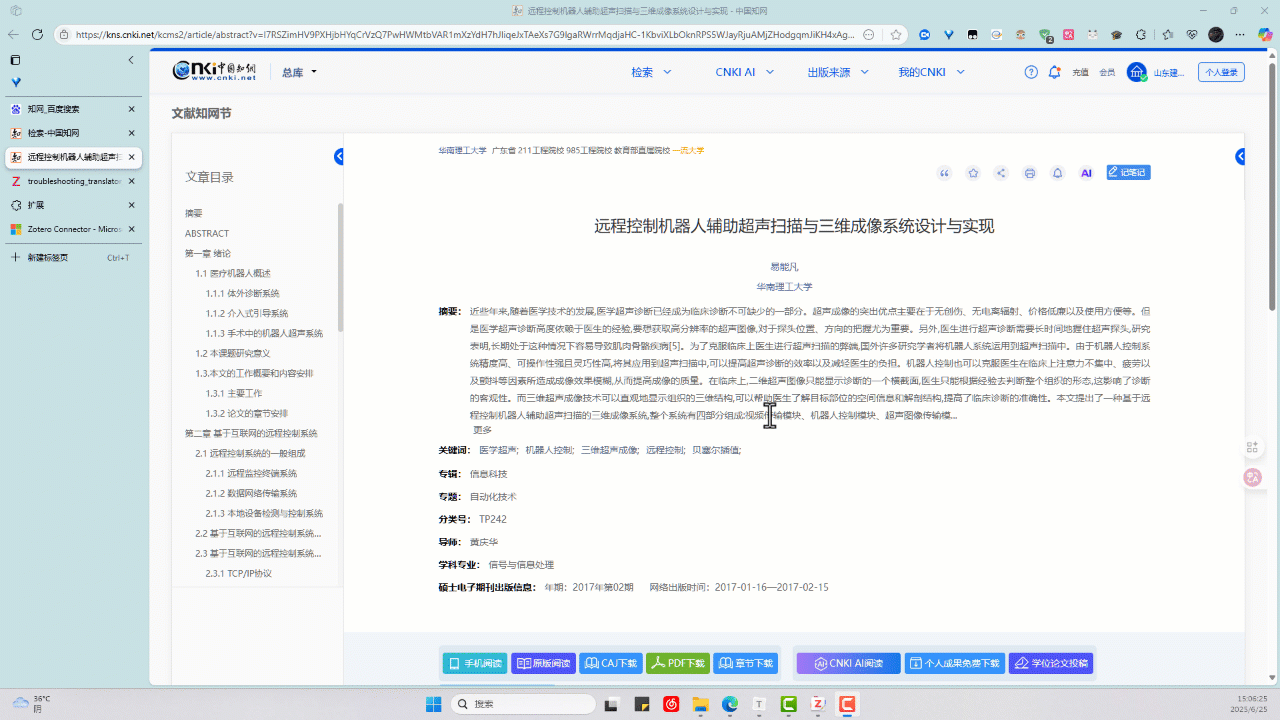The height and width of the screenshot is (720, 1280).
Task: Click the star collect icon near the title
Action: point(972,172)
